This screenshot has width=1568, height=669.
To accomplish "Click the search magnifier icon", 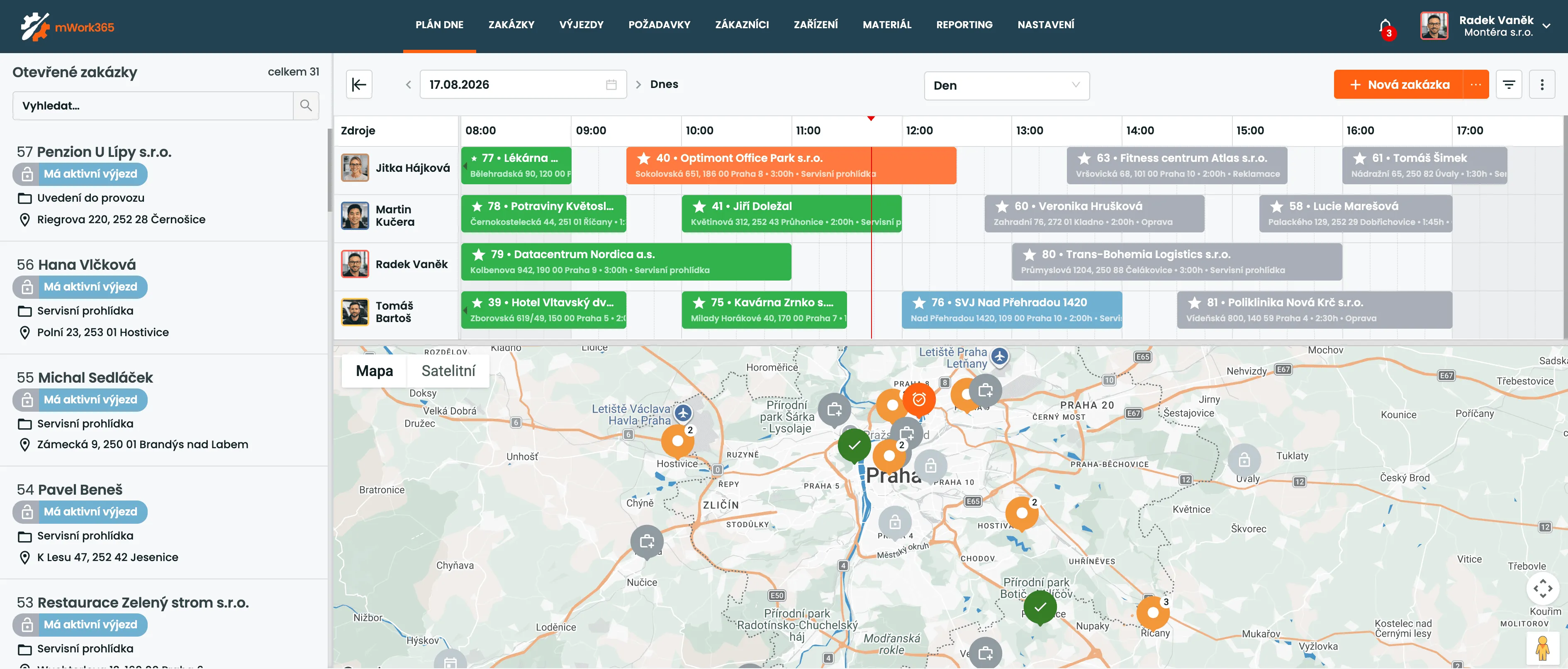I will (306, 106).
